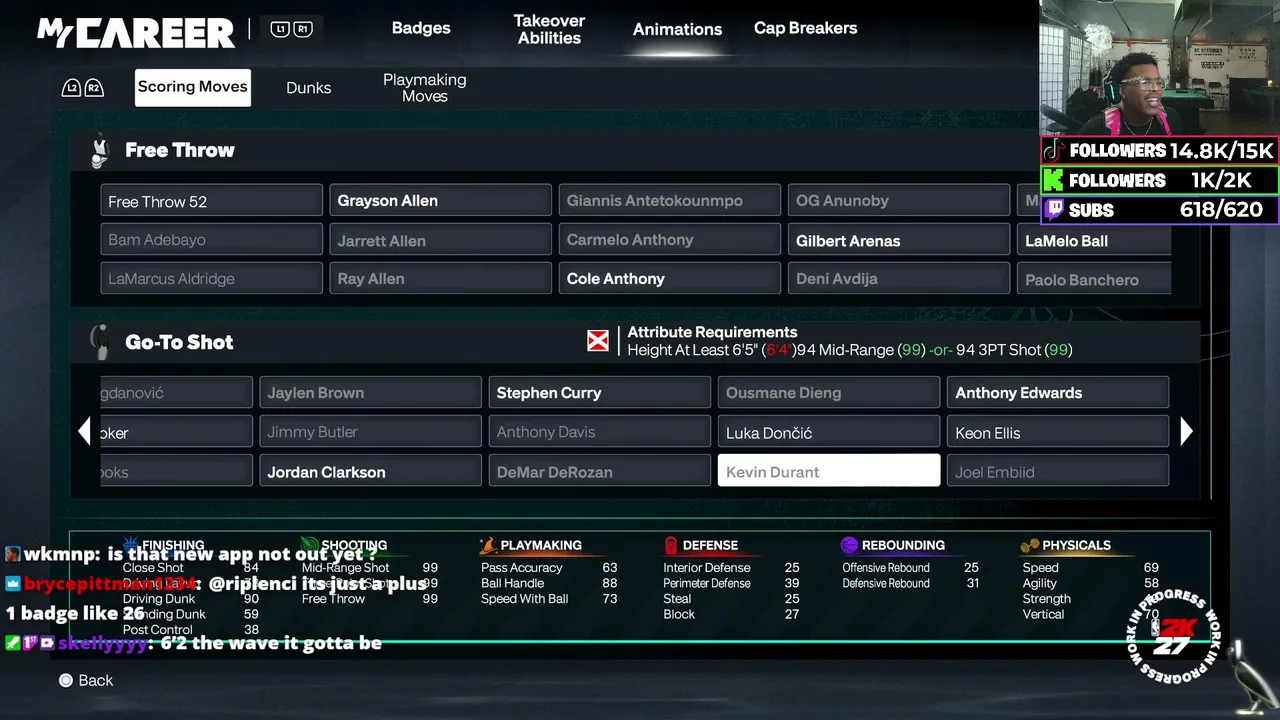
Task: Click the R2 trigger icon
Action: click(93, 88)
